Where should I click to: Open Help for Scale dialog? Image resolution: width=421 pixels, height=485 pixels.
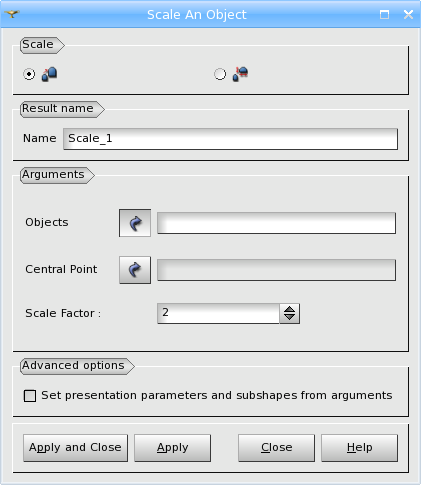(359, 448)
